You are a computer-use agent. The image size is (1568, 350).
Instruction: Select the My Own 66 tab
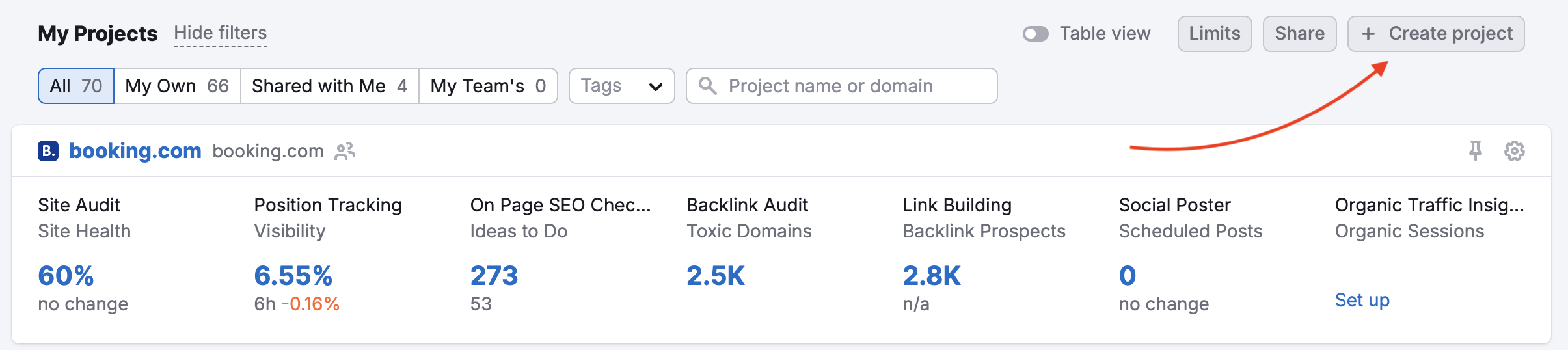click(x=177, y=86)
